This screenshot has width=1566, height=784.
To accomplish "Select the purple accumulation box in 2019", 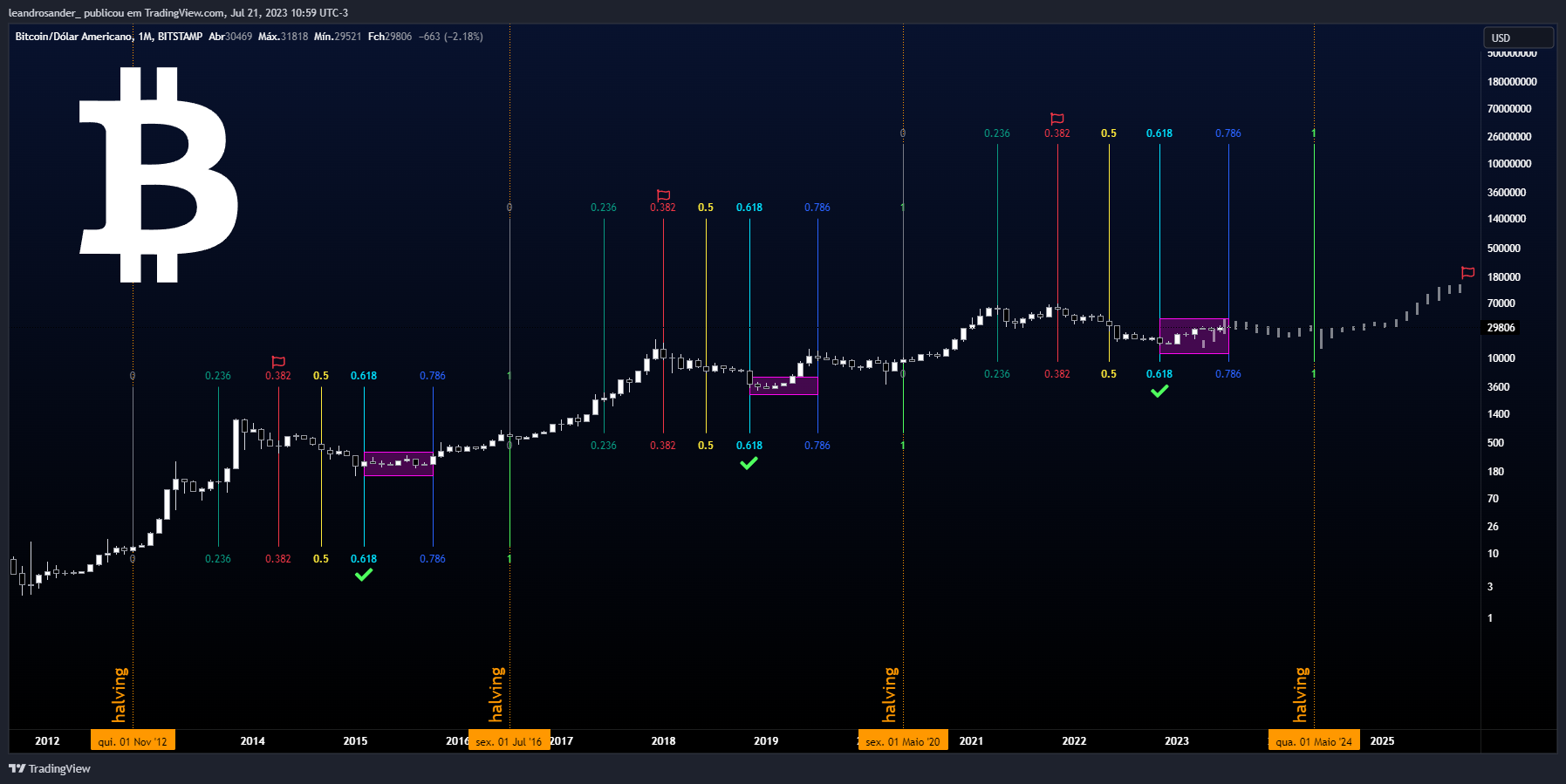I will point(783,385).
